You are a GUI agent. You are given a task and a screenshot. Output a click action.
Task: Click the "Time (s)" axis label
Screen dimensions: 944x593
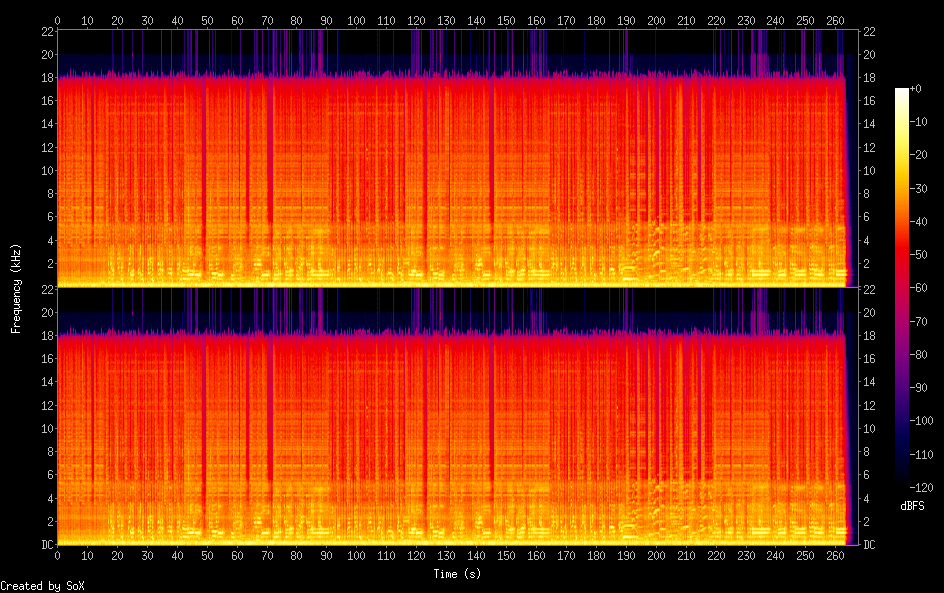click(459, 574)
